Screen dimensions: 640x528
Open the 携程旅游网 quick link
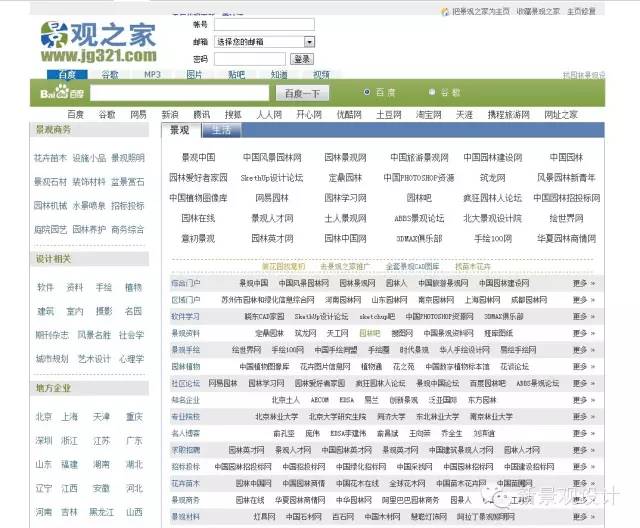(x=509, y=115)
